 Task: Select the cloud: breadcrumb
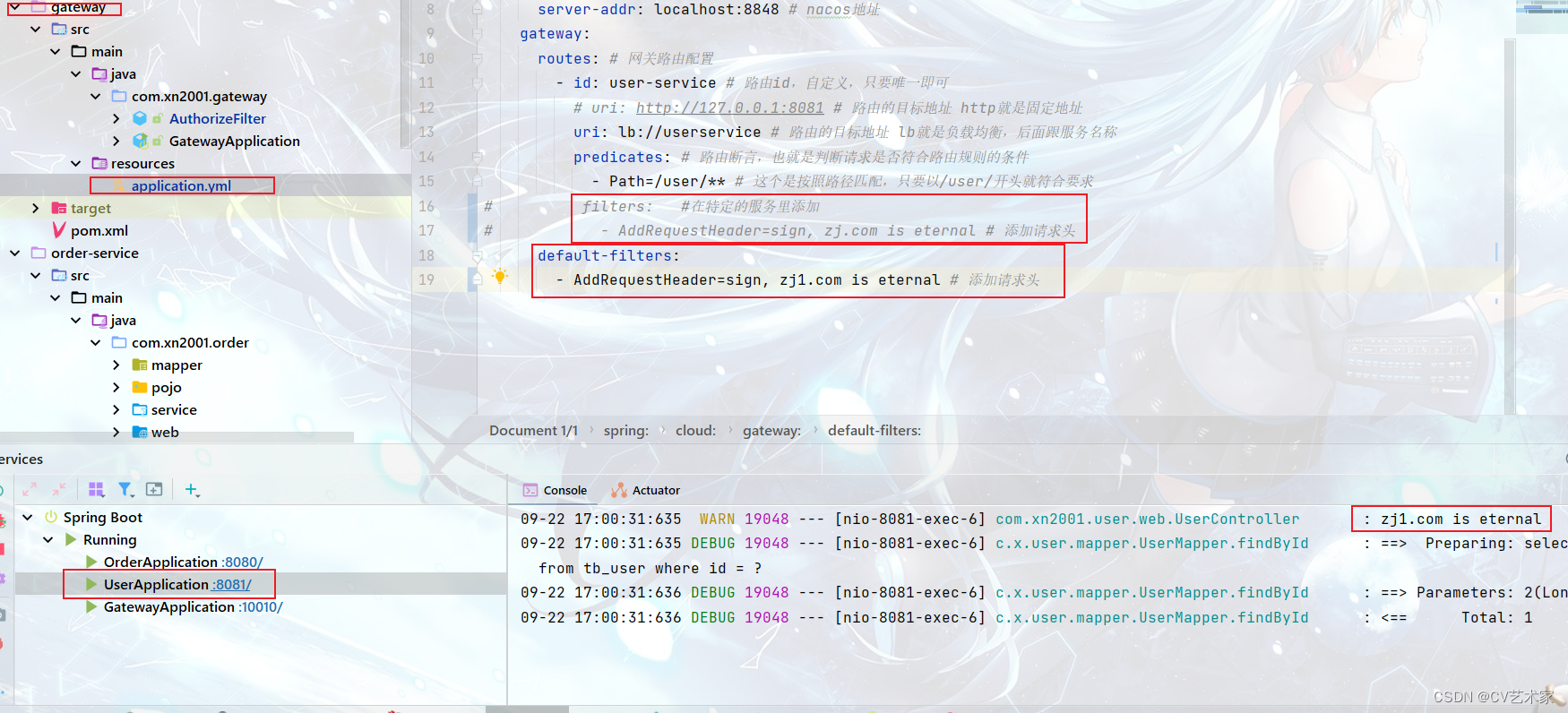[x=696, y=430]
